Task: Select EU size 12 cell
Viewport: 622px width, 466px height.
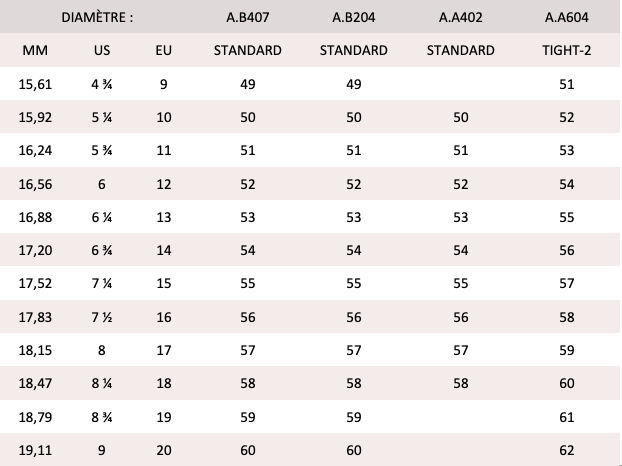Action: pos(164,184)
